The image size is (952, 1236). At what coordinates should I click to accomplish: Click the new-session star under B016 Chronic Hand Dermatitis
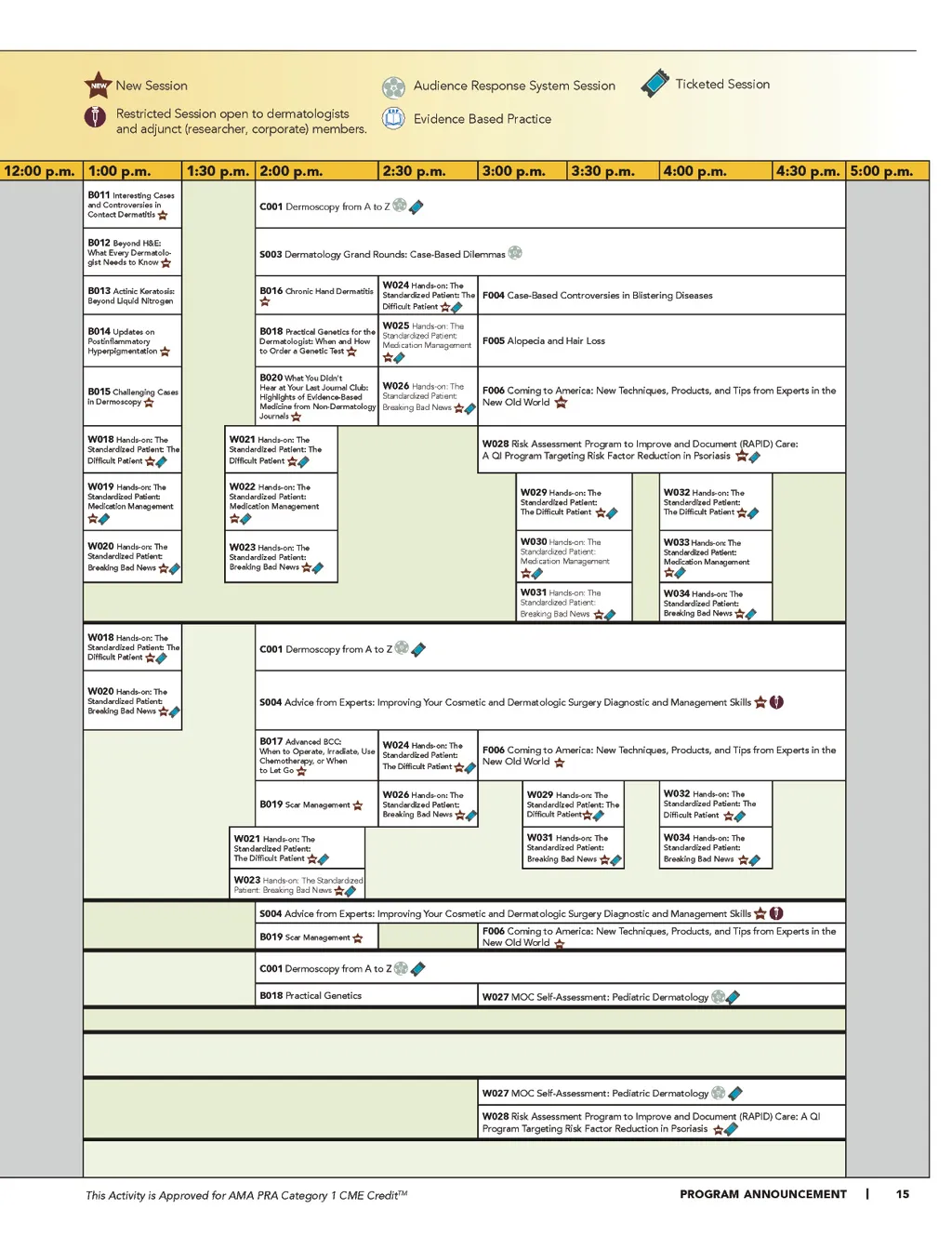point(265,302)
